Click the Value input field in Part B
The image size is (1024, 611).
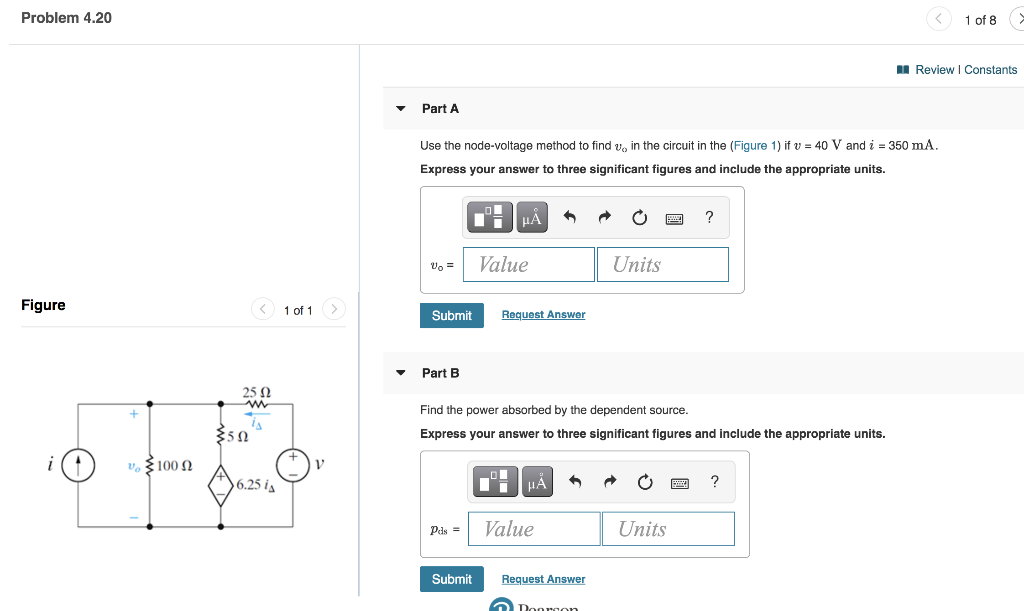(534, 528)
